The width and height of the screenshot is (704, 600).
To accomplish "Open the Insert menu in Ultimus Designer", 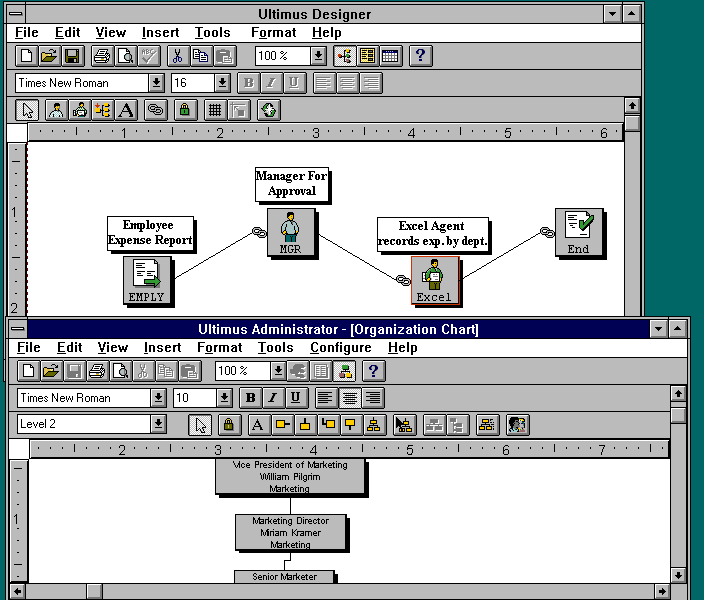I will (160, 33).
